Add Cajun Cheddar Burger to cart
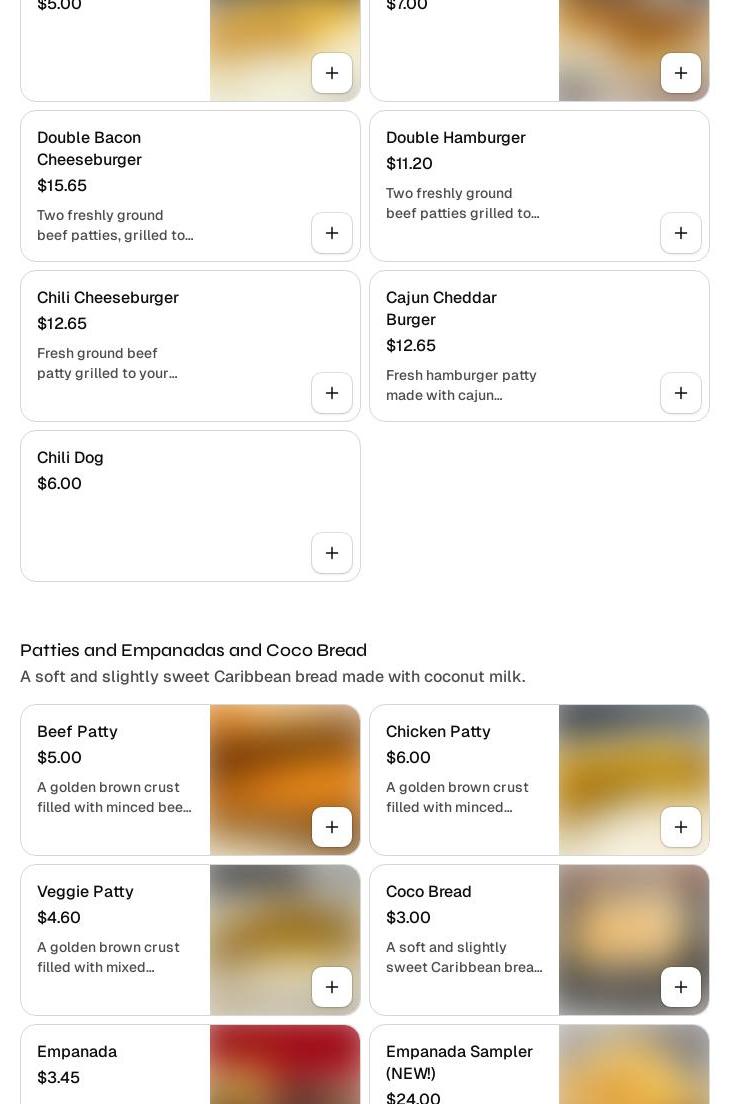 [x=681, y=393]
